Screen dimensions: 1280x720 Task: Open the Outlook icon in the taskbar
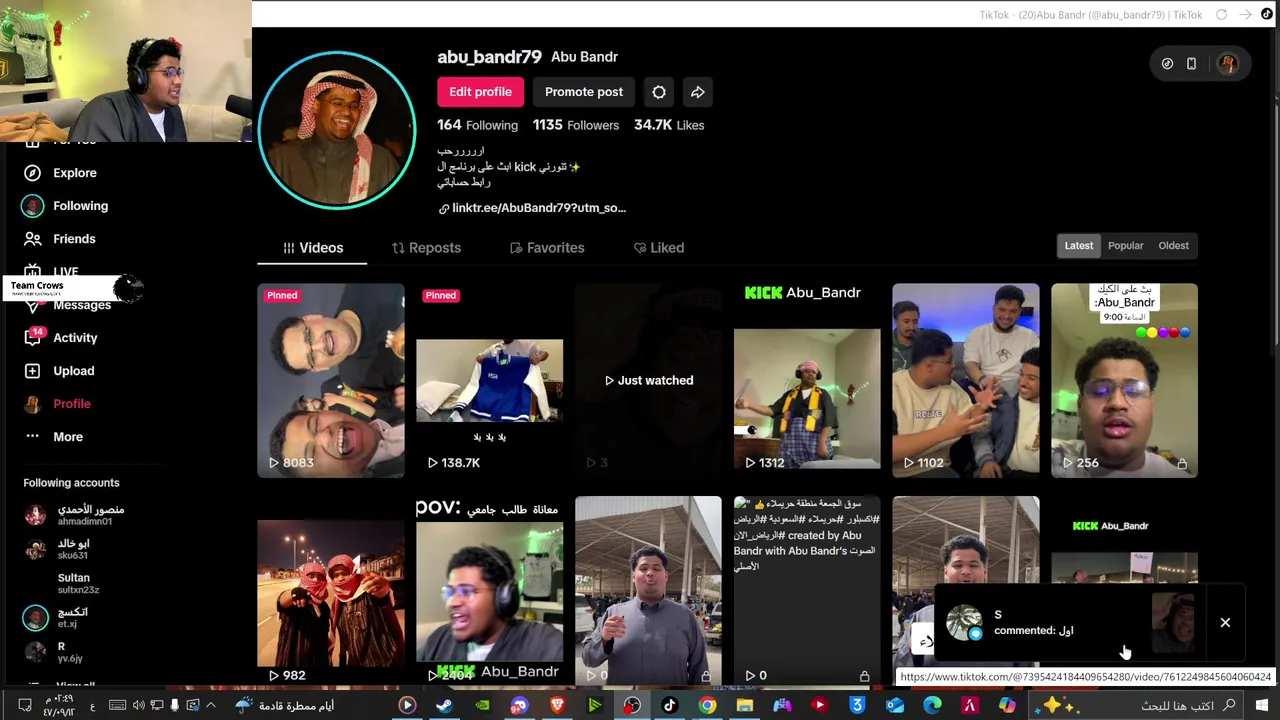click(x=895, y=705)
